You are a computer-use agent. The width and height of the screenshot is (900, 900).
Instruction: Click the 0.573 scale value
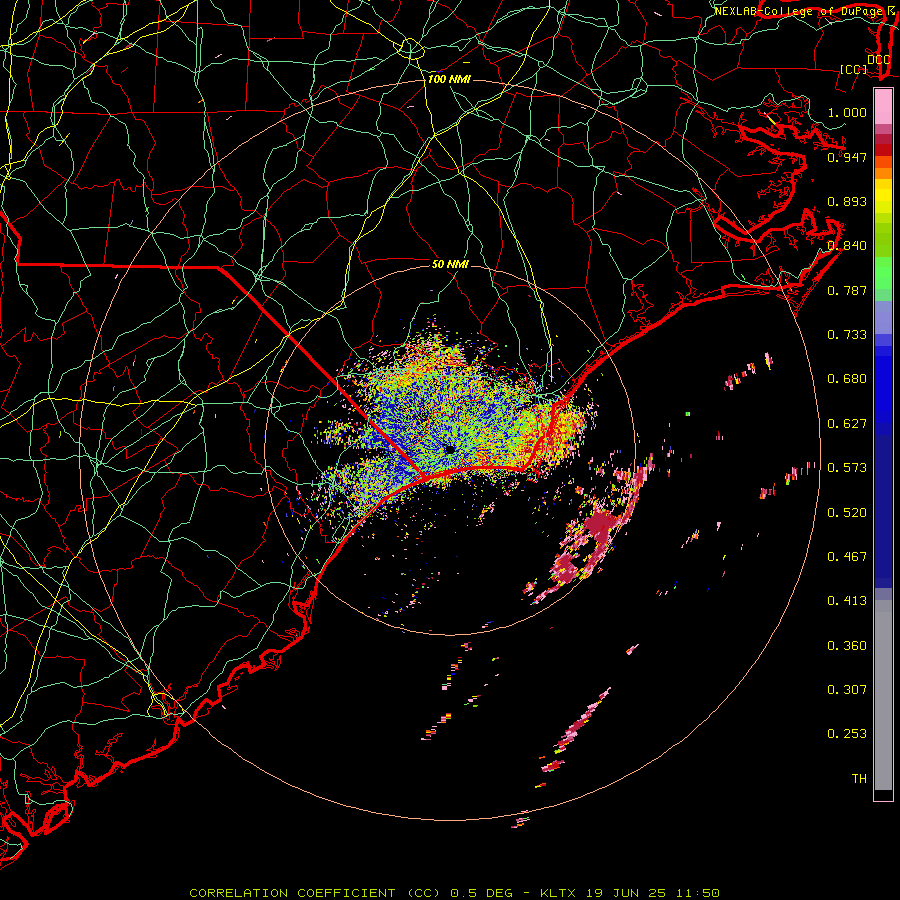click(x=847, y=468)
